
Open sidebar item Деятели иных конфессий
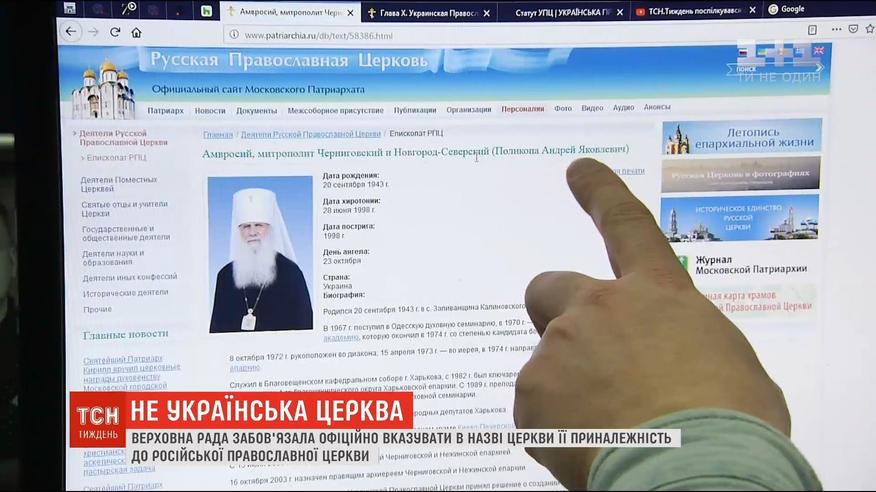[x=130, y=277]
